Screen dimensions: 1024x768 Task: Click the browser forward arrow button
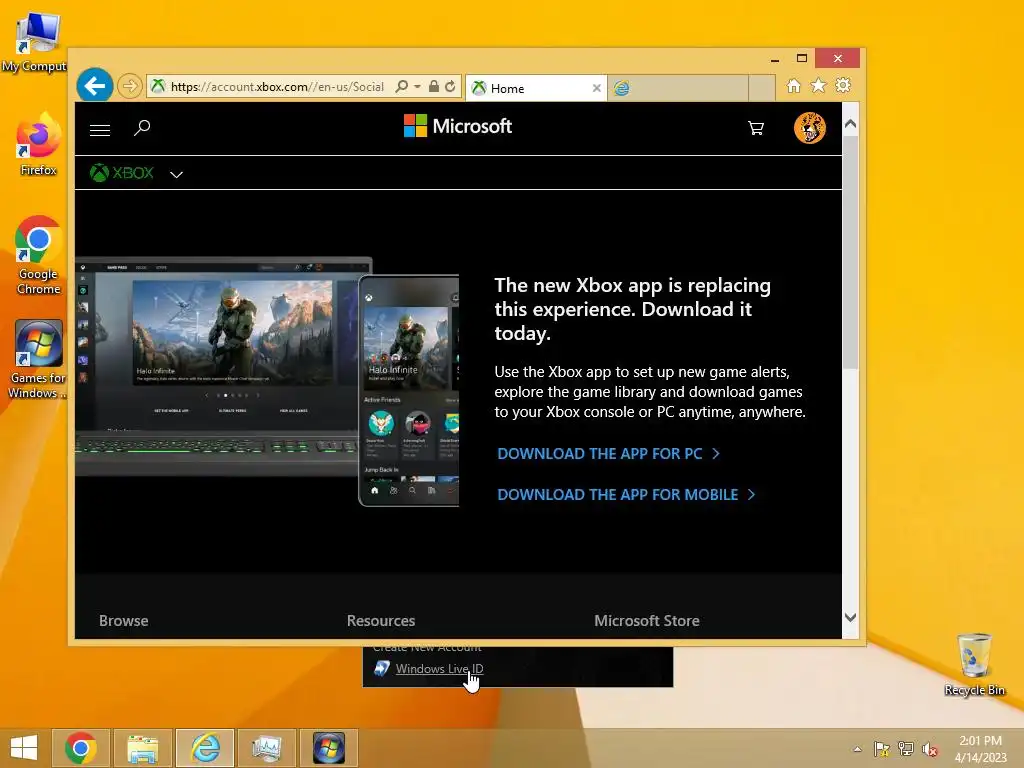click(130, 86)
